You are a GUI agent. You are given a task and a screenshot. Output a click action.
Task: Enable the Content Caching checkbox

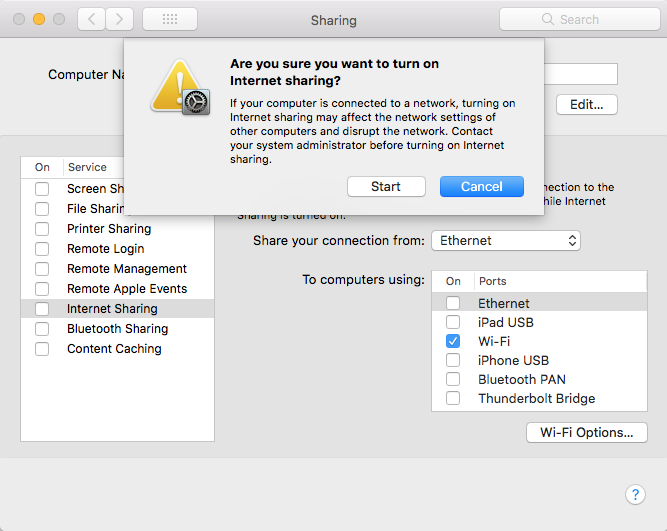[42, 349]
